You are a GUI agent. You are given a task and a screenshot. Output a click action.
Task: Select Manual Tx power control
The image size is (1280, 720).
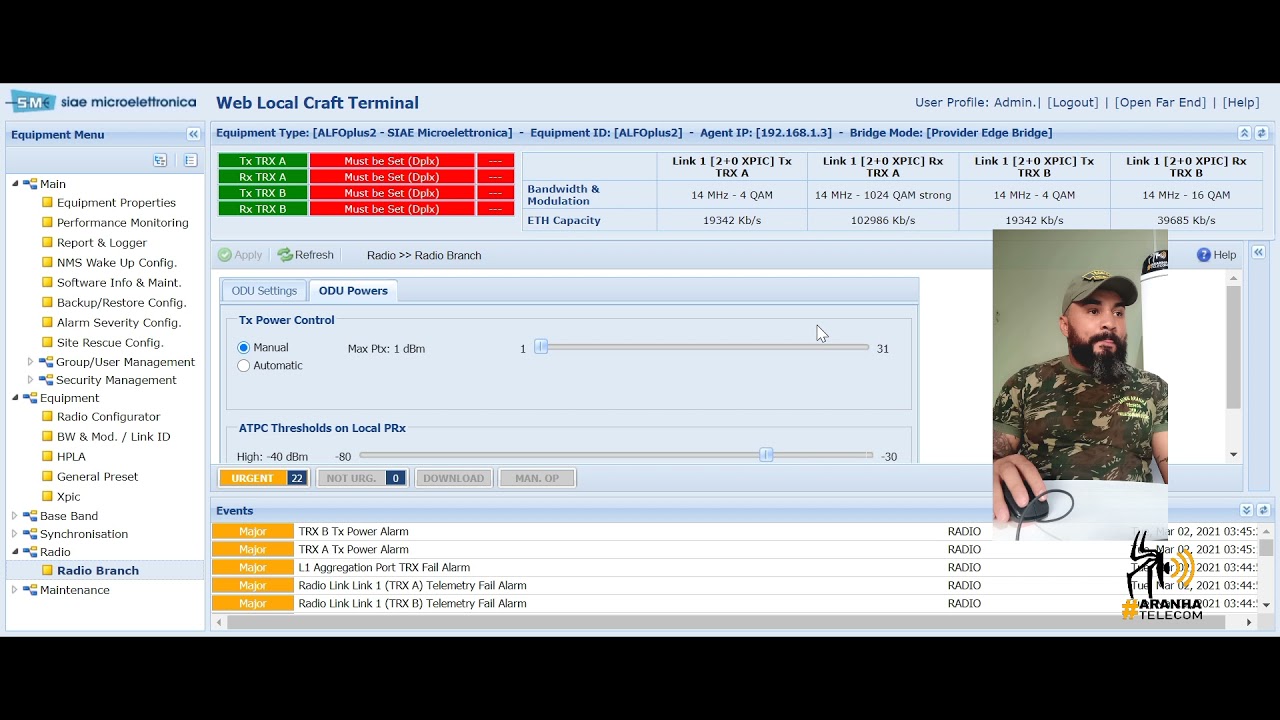click(x=243, y=348)
